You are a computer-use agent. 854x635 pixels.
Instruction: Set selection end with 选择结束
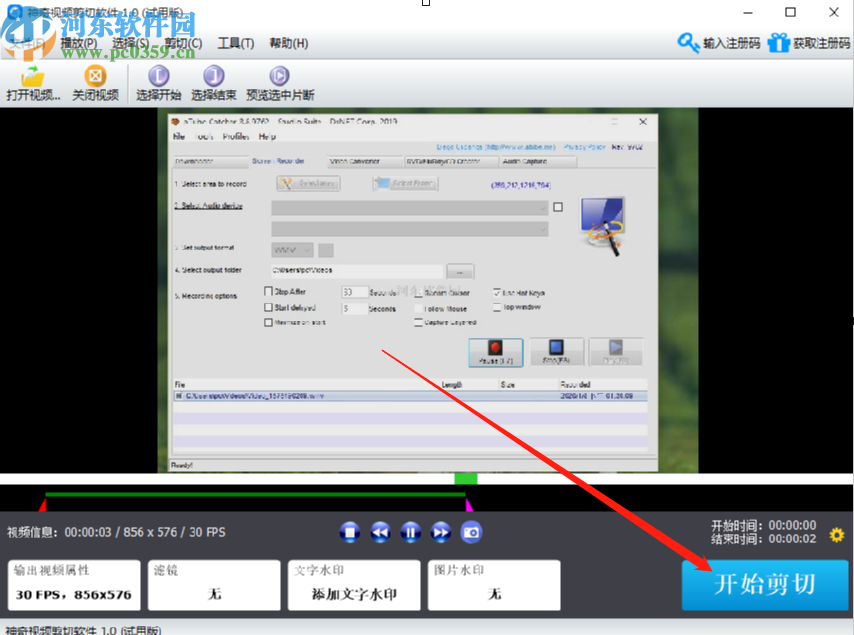click(x=214, y=84)
